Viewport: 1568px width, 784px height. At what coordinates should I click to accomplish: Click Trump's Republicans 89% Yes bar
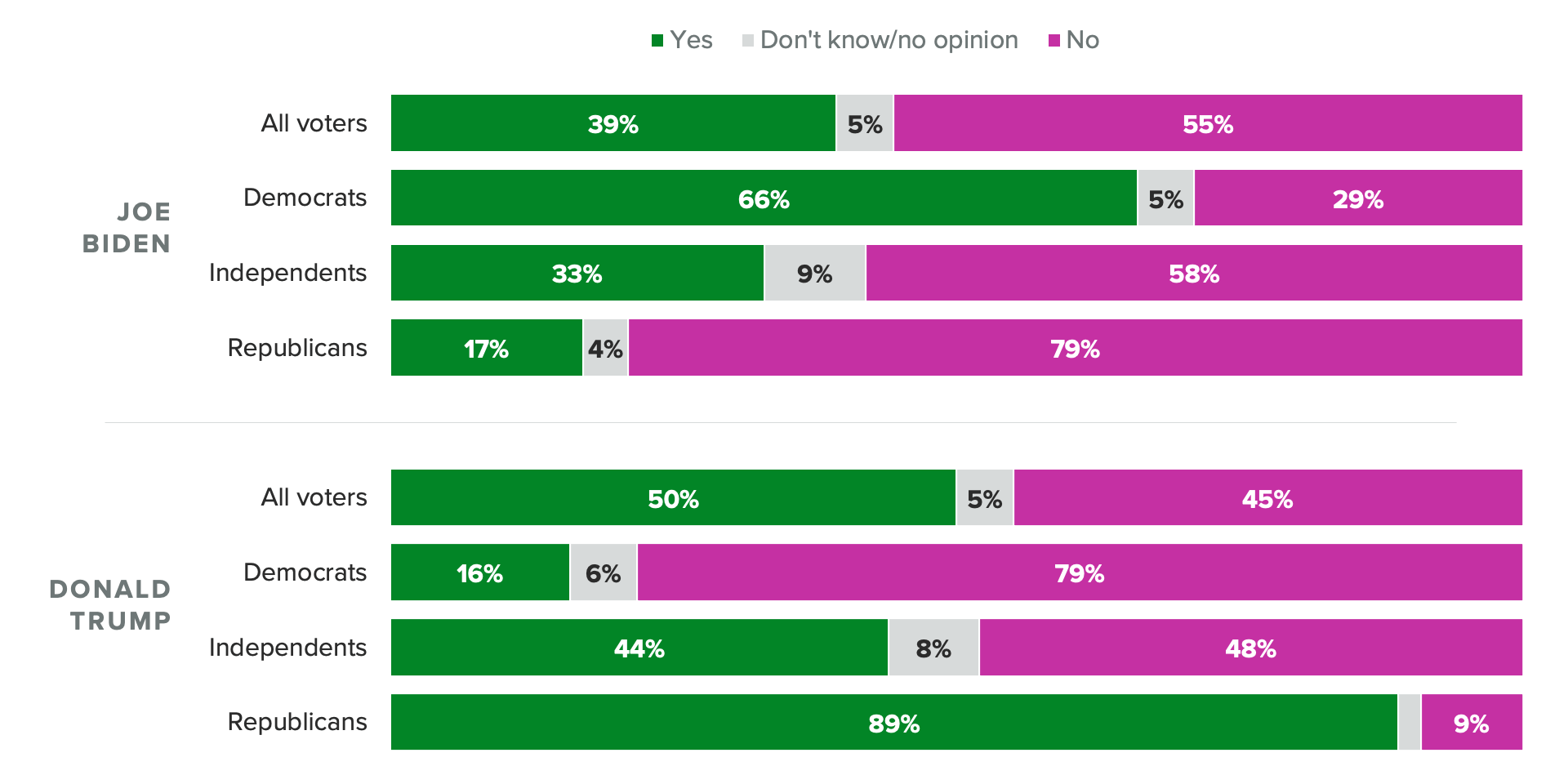(x=893, y=723)
